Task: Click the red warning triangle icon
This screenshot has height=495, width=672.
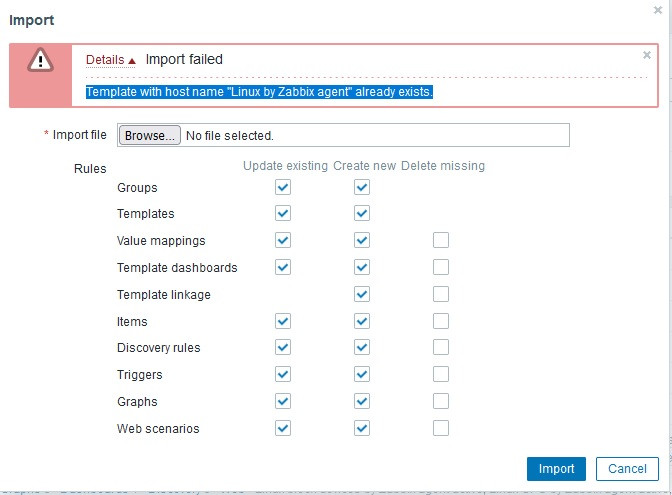Action: (41, 61)
